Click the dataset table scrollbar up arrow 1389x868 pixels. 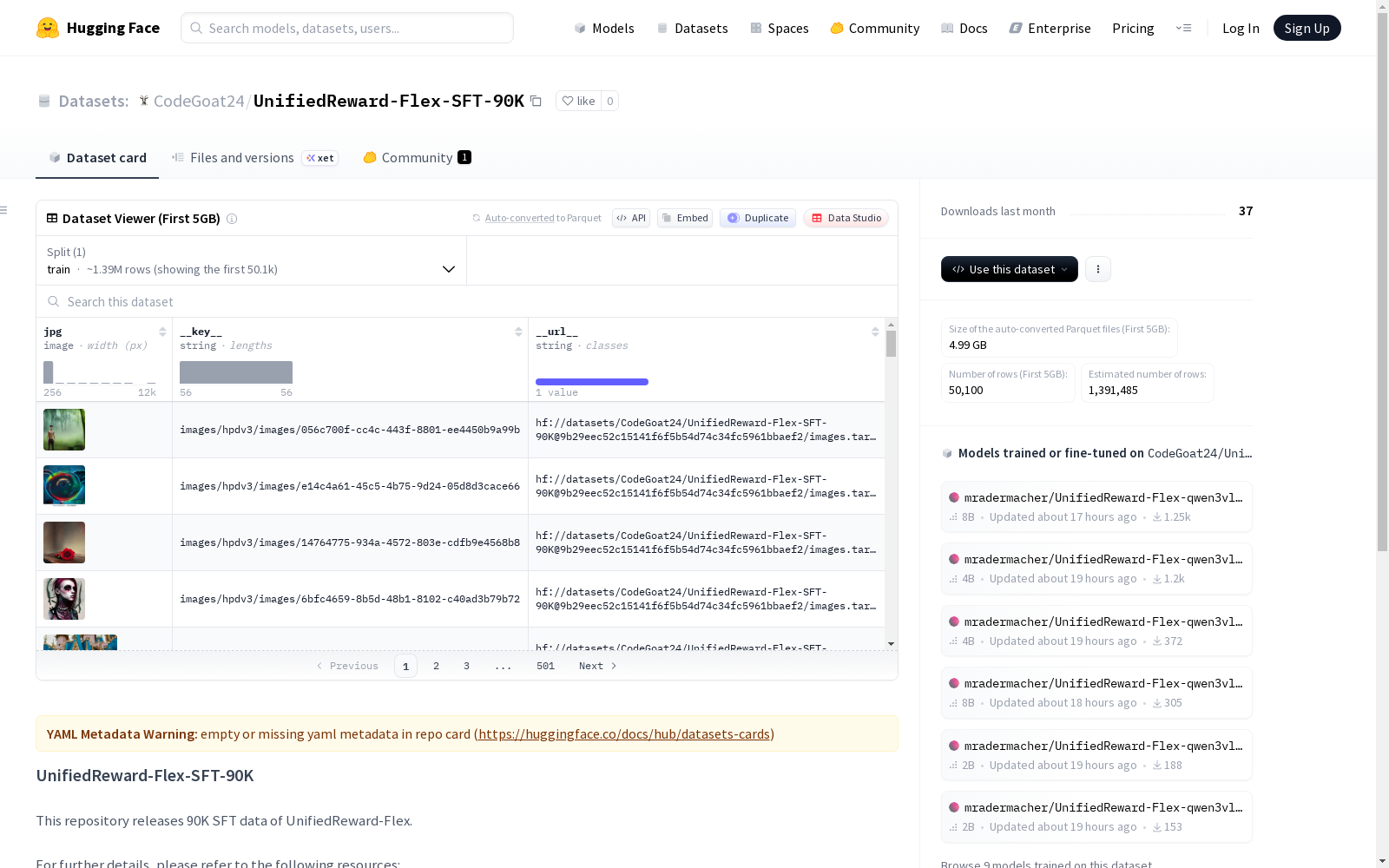(891, 325)
